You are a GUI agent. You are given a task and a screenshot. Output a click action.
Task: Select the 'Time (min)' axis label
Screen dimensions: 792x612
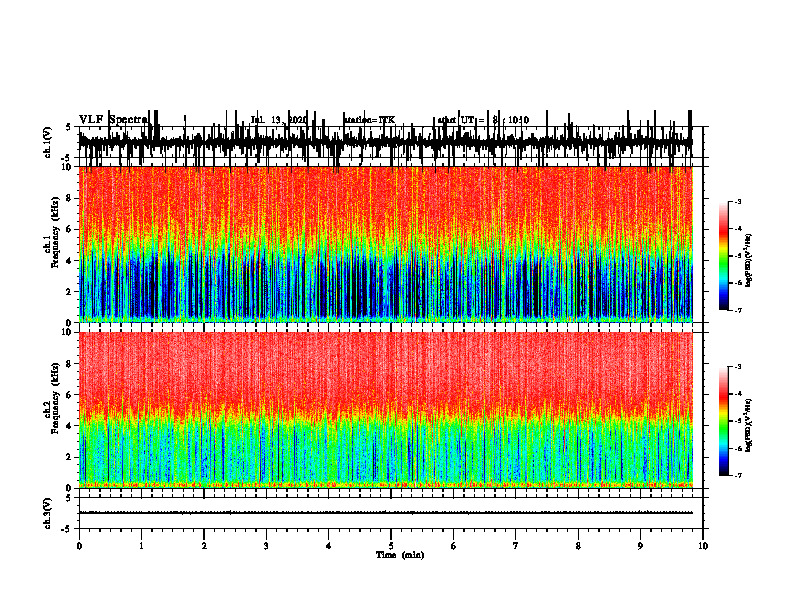pyautogui.click(x=400, y=555)
